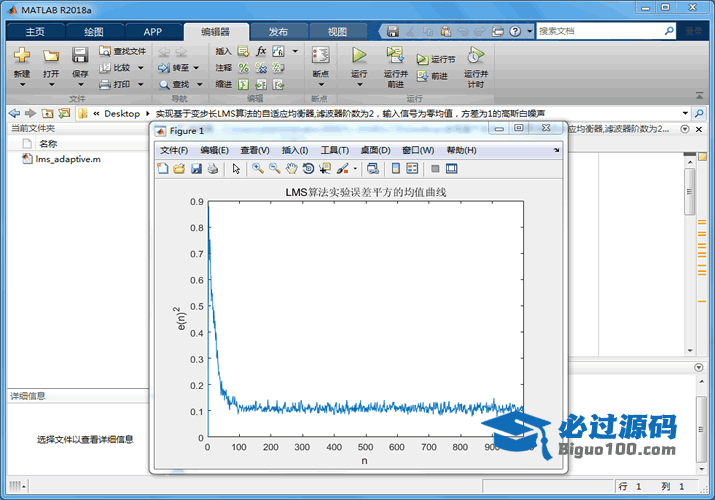Click New Figure icon in Figure toolbar
The image size is (715, 500).
tap(163, 169)
